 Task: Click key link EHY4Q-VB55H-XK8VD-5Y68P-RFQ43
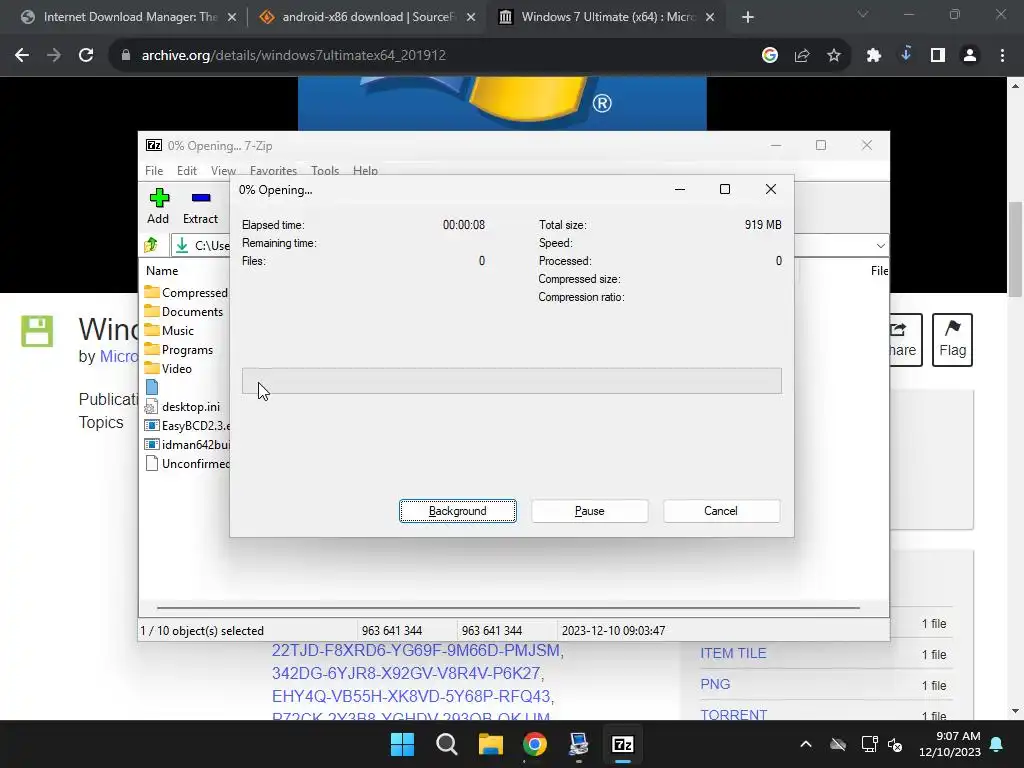[x=411, y=696]
